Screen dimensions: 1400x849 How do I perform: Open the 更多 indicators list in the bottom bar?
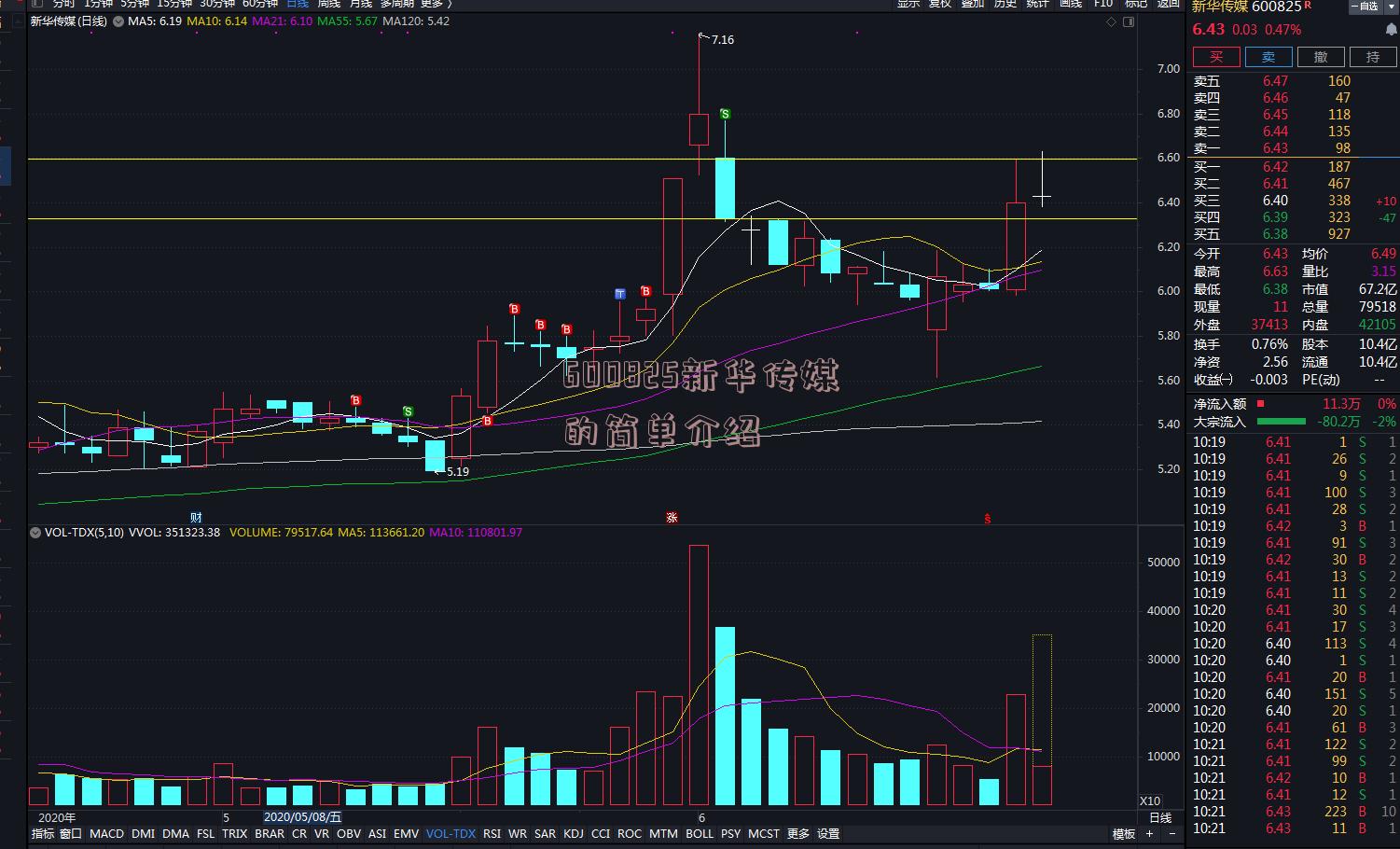click(x=798, y=834)
